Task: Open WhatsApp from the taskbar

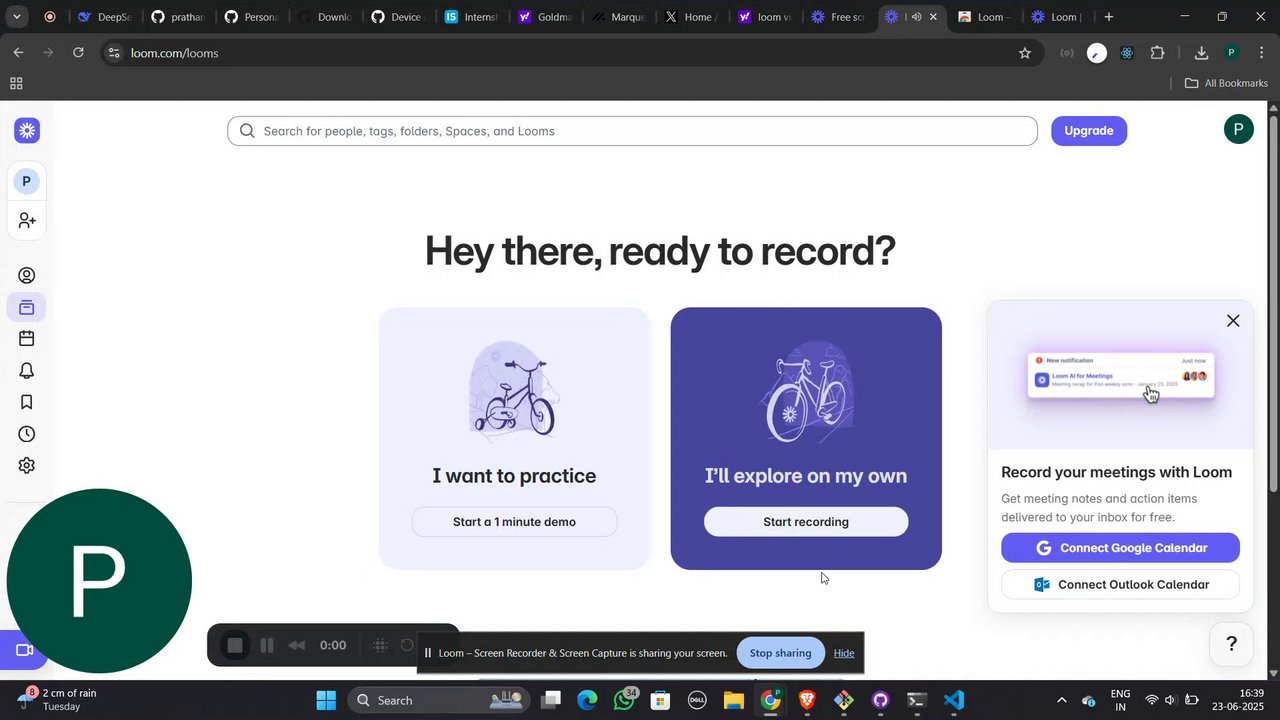Action: [x=624, y=700]
